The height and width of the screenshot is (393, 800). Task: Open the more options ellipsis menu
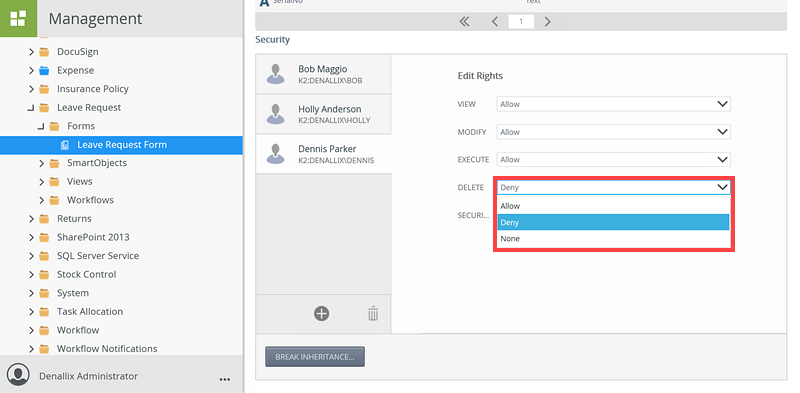point(224,379)
